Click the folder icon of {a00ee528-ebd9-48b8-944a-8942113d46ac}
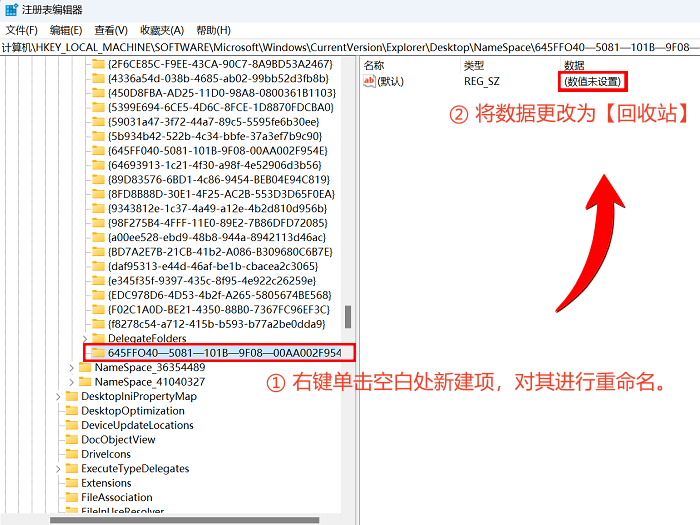Viewport: 700px width, 525px height. tap(98, 237)
